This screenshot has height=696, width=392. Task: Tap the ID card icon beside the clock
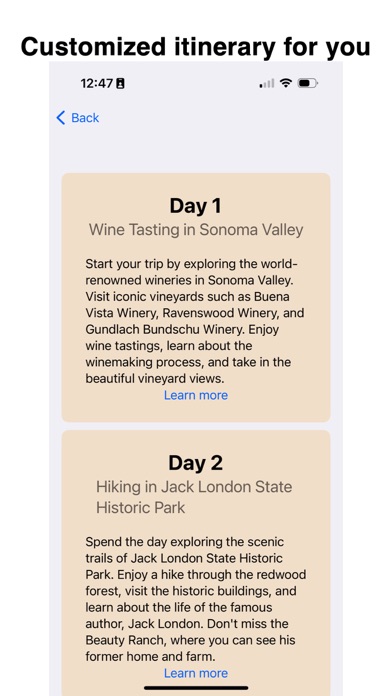(120, 83)
